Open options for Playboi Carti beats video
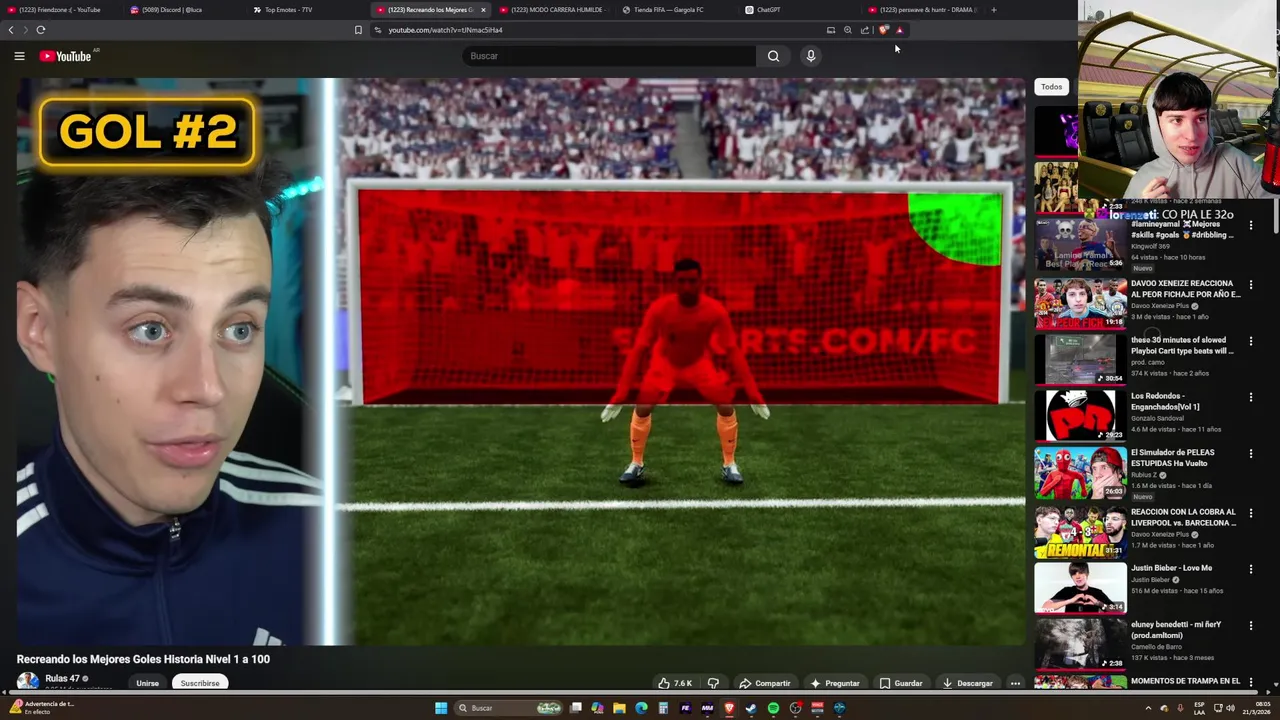This screenshot has width=1280, height=720. [1250, 341]
